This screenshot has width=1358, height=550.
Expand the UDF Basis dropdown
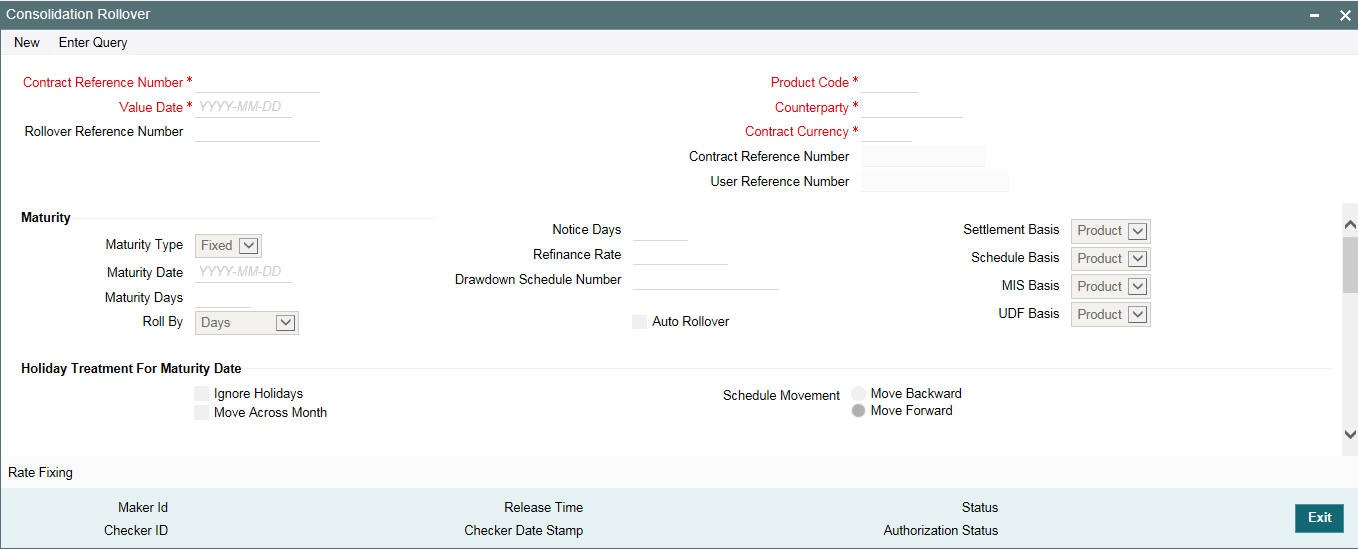(1110, 315)
